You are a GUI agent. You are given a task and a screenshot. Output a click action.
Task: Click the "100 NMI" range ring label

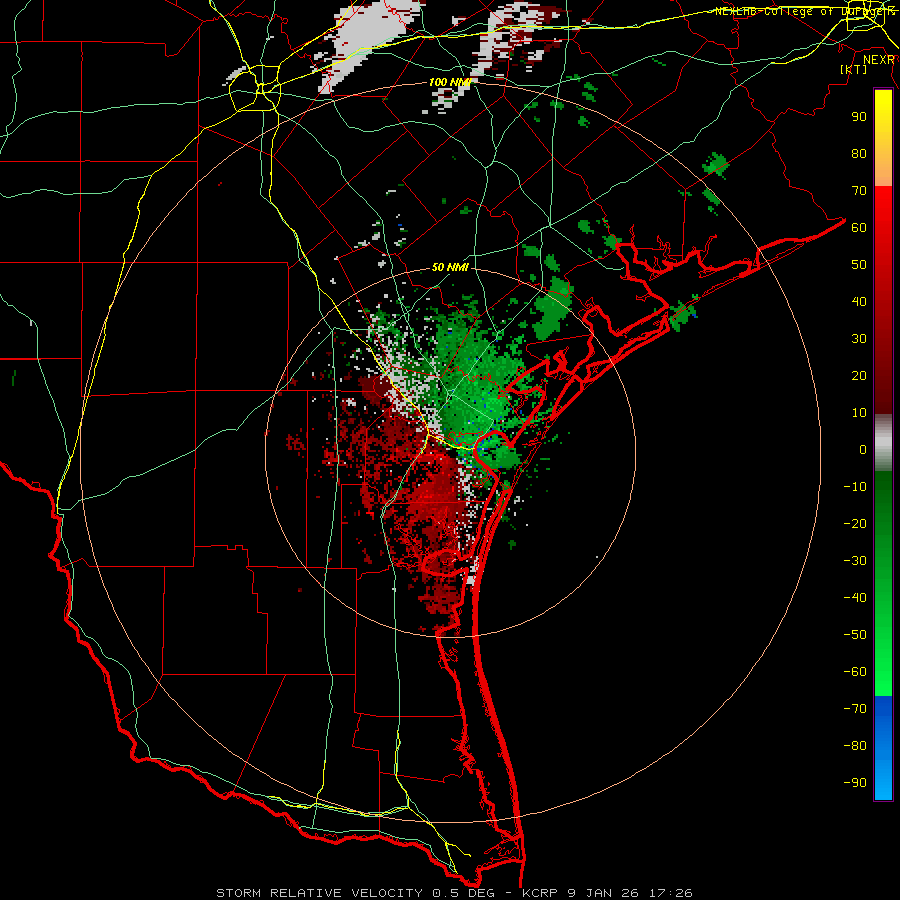pos(450,82)
